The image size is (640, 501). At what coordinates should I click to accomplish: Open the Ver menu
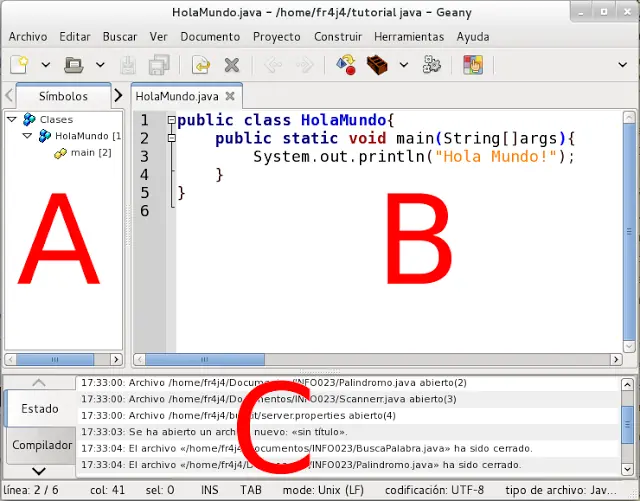(x=158, y=37)
